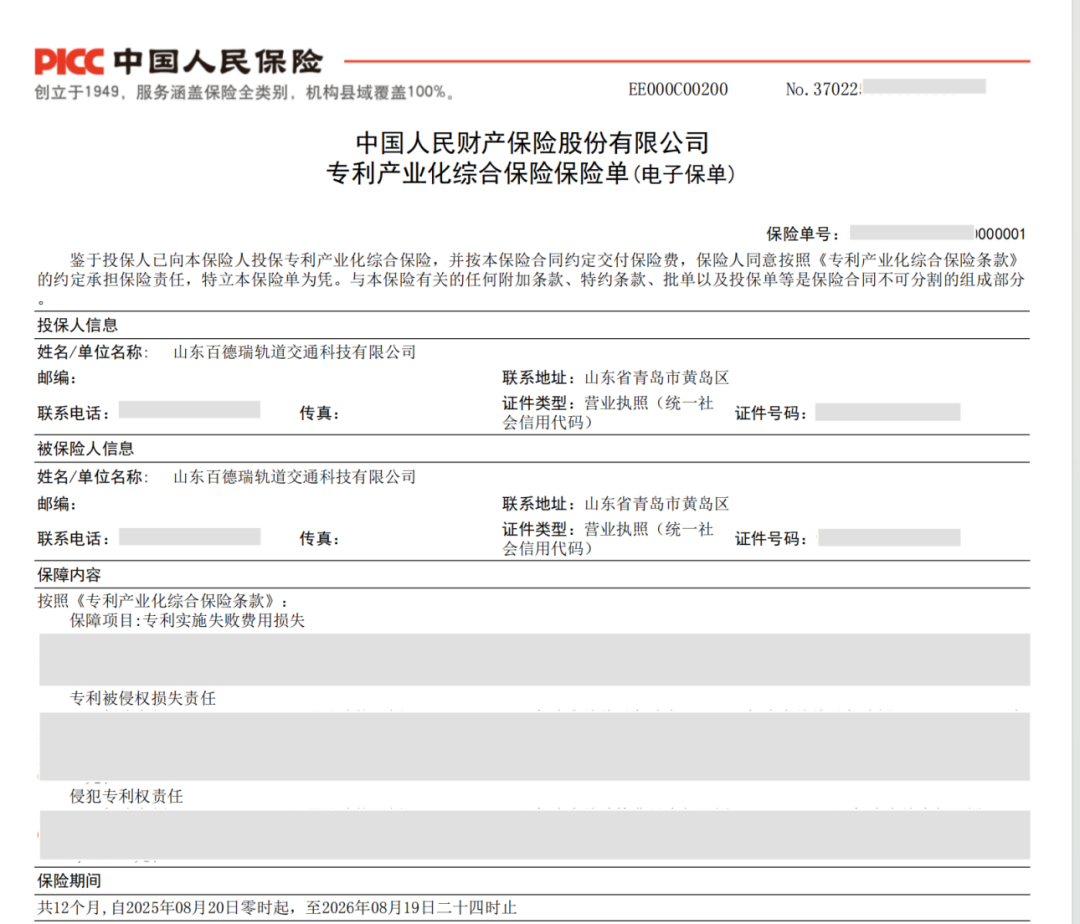The image size is (1080, 924).
Task: Click the redacted phone field under 投保人信息
Action: coord(189,410)
